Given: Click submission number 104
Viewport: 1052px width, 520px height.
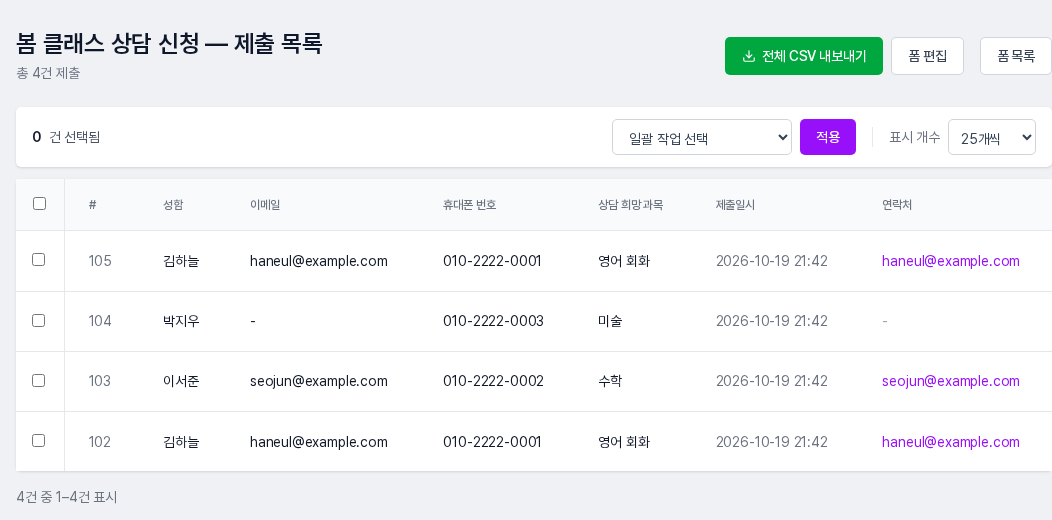Looking at the screenshot, I should click(100, 321).
